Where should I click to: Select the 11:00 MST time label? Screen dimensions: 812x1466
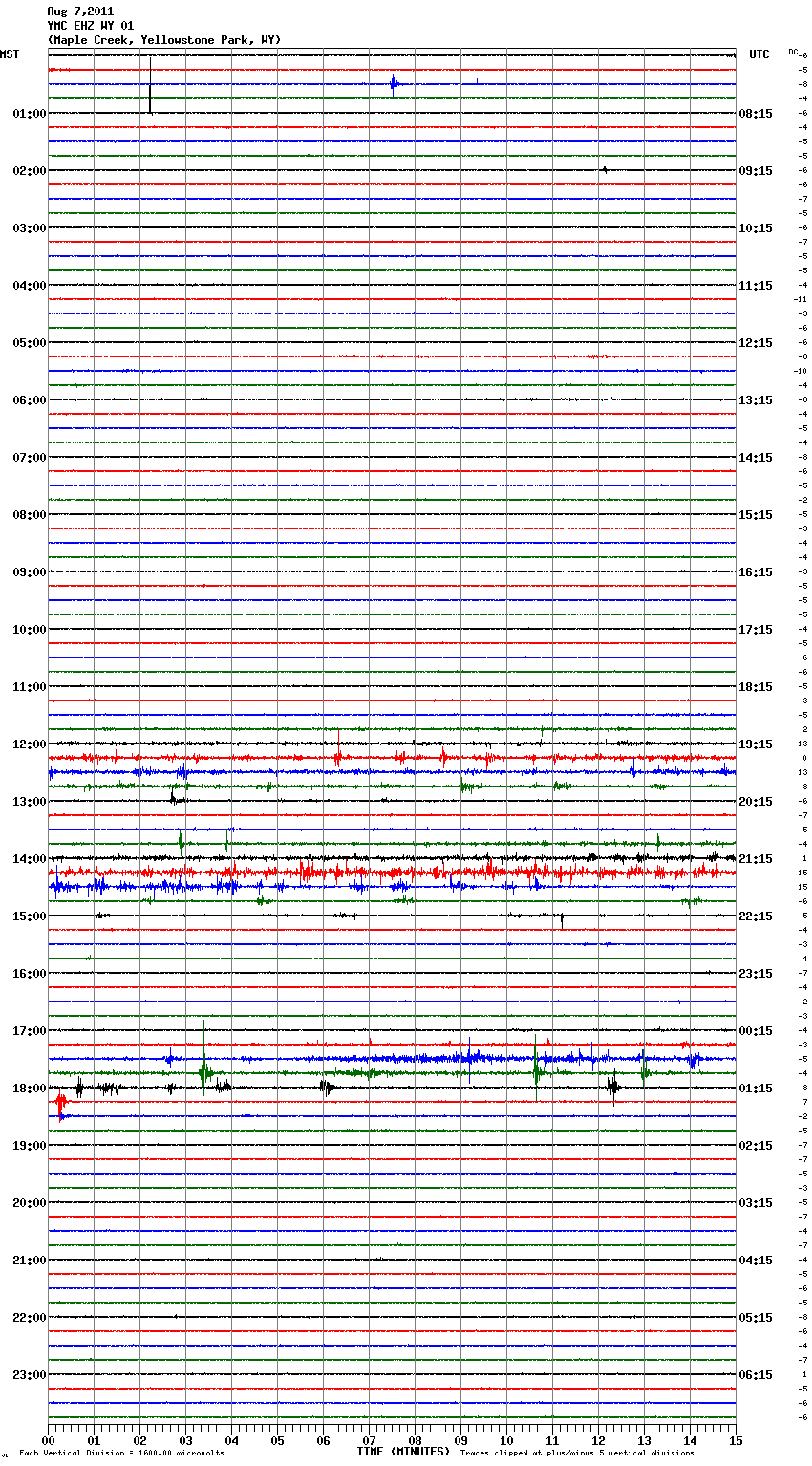(x=30, y=687)
